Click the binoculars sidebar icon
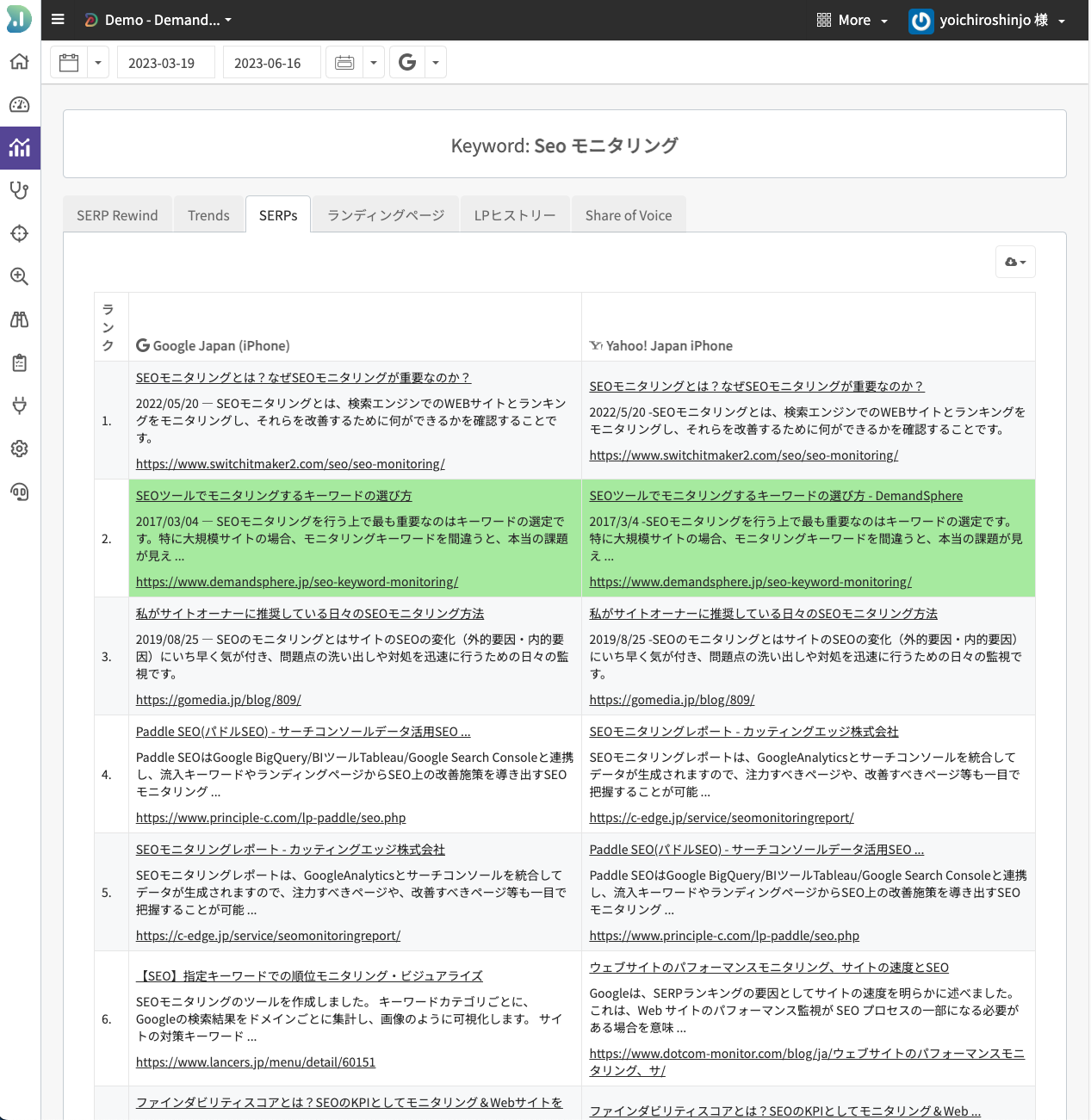 pyautogui.click(x=19, y=319)
